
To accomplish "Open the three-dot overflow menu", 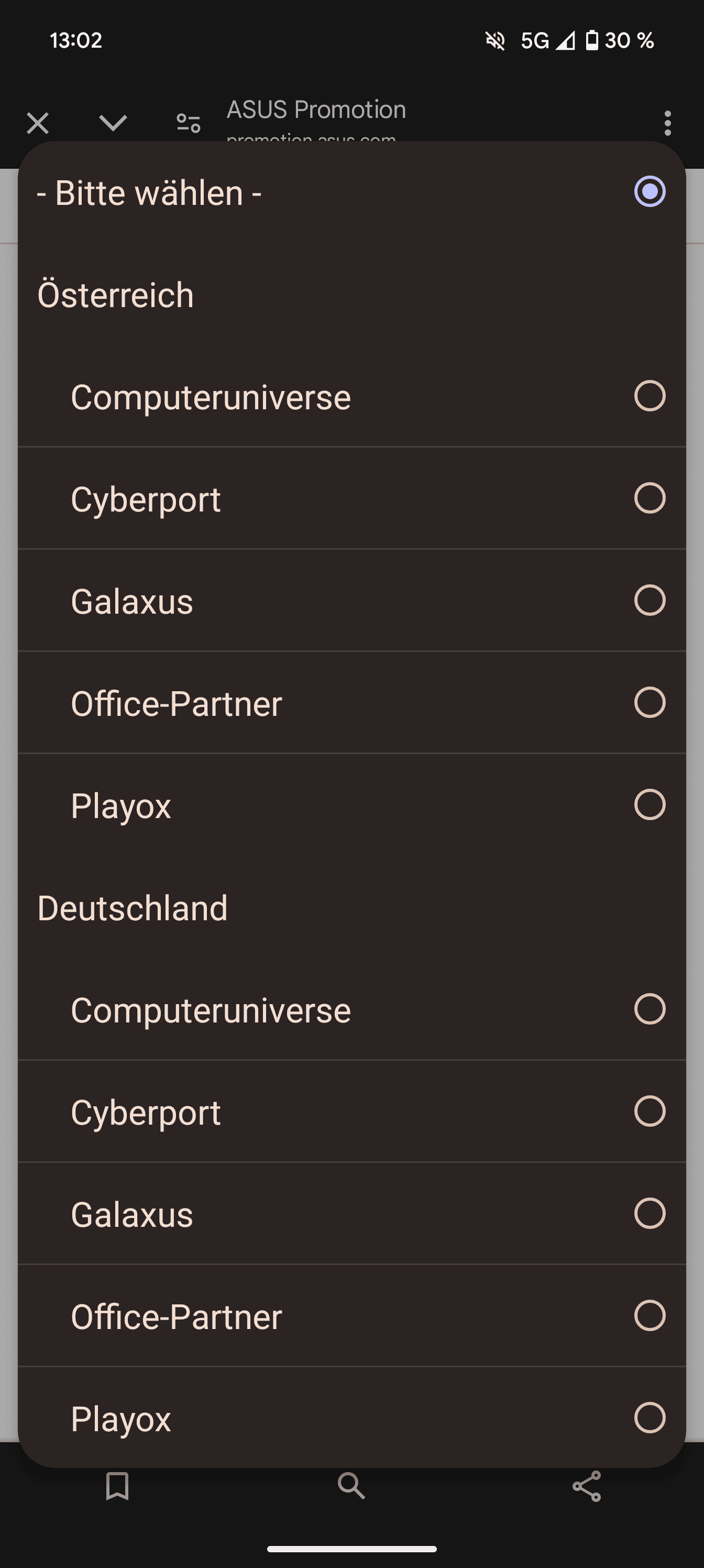I will click(667, 124).
